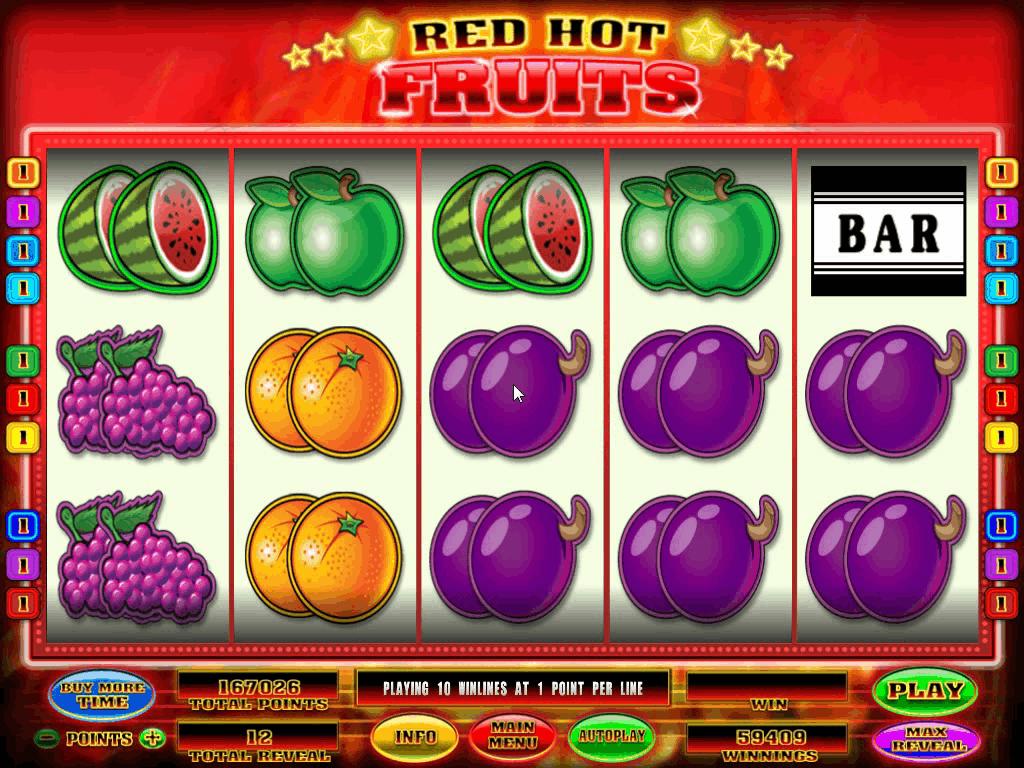Decrease points with the minus icon

pyautogui.click(x=46, y=739)
